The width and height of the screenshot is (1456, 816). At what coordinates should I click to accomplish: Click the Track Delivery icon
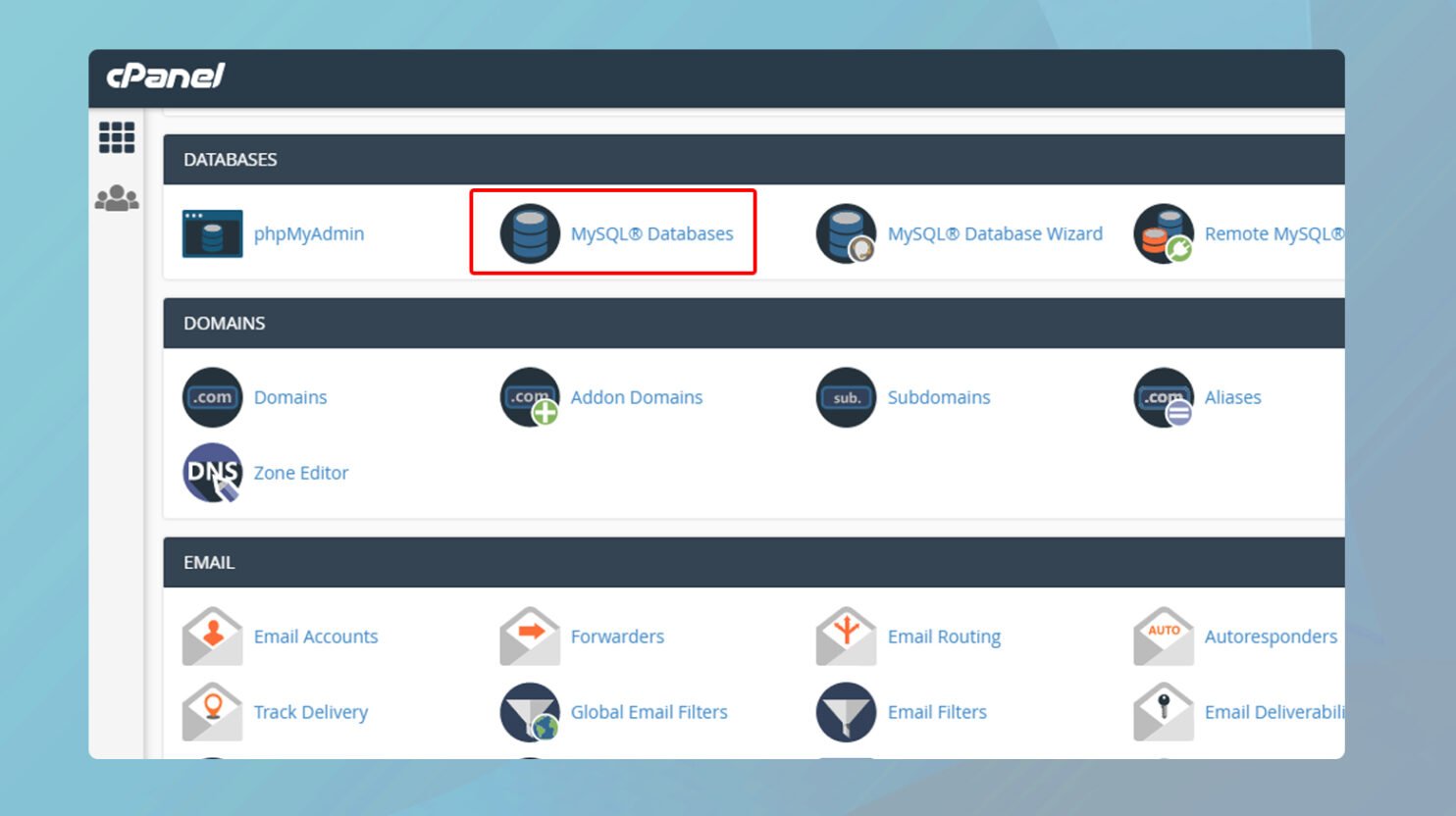coord(212,711)
